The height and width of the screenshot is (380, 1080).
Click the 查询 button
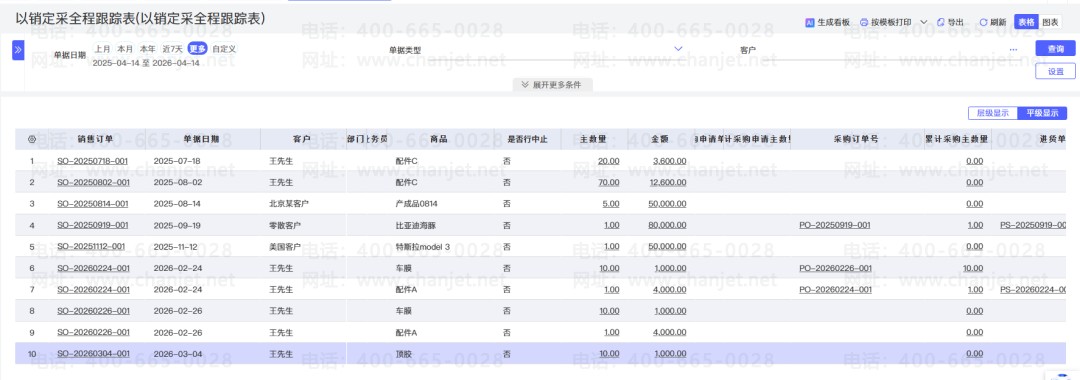[1055, 48]
